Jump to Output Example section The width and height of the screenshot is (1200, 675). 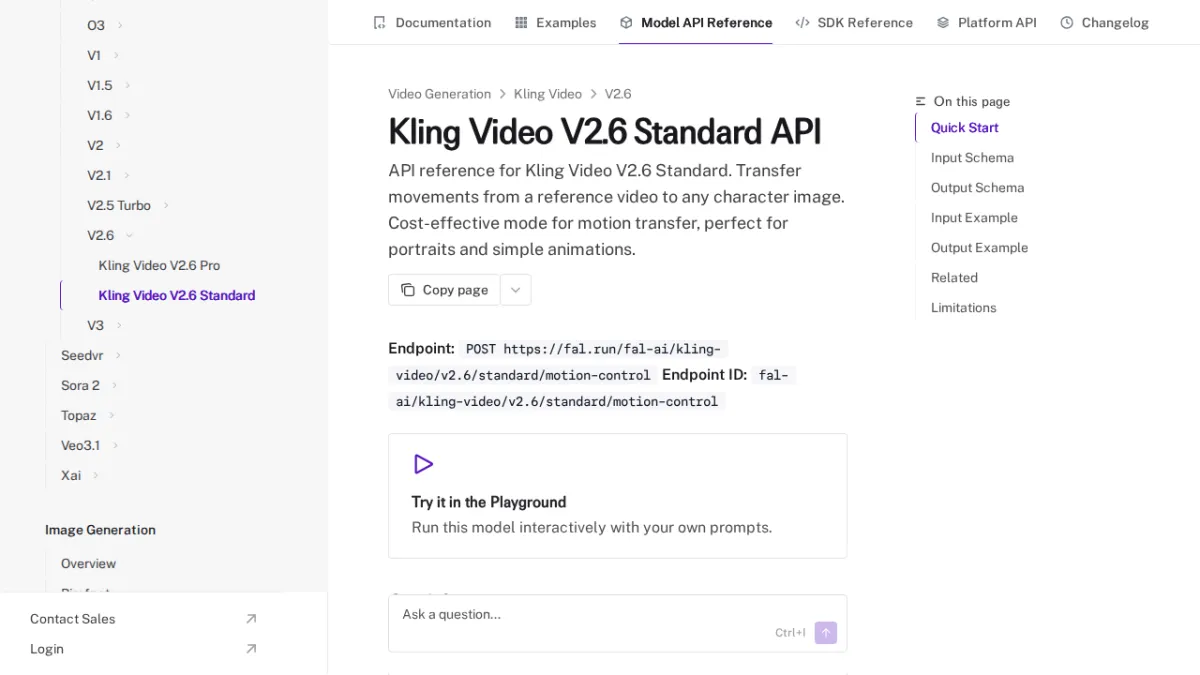point(979,247)
